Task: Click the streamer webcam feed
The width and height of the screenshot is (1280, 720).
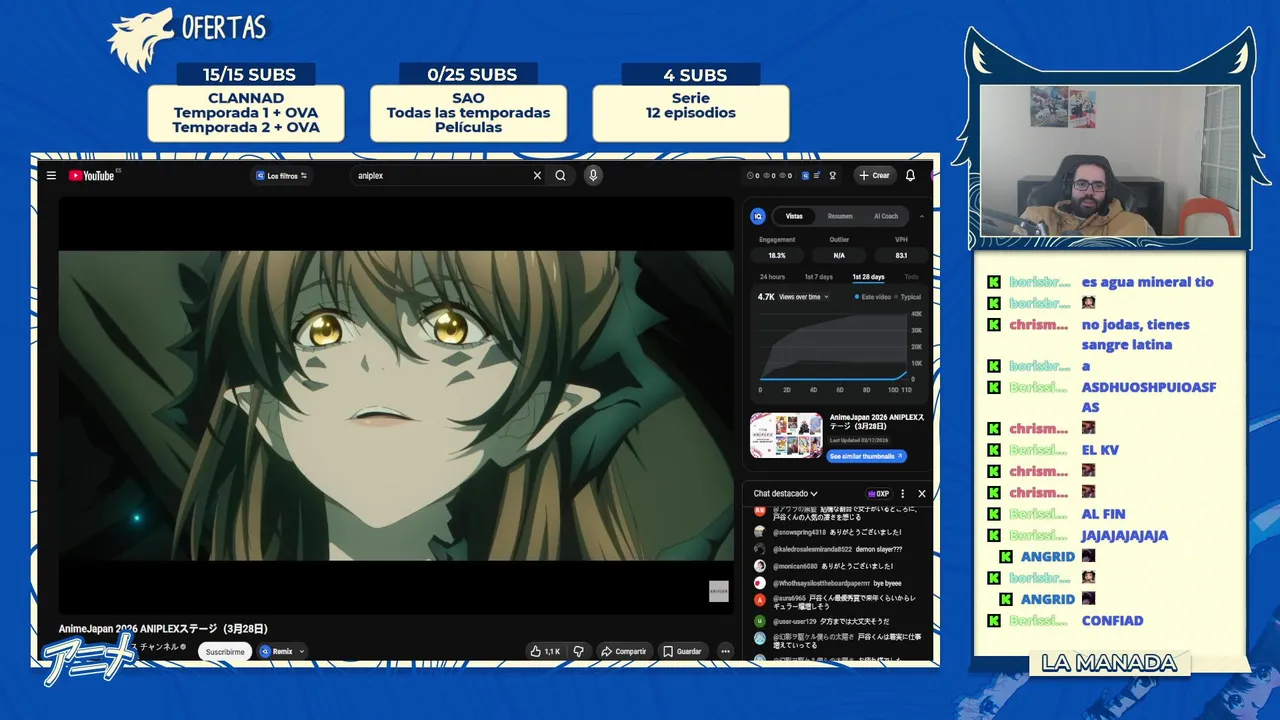Action: click(x=1110, y=161)
